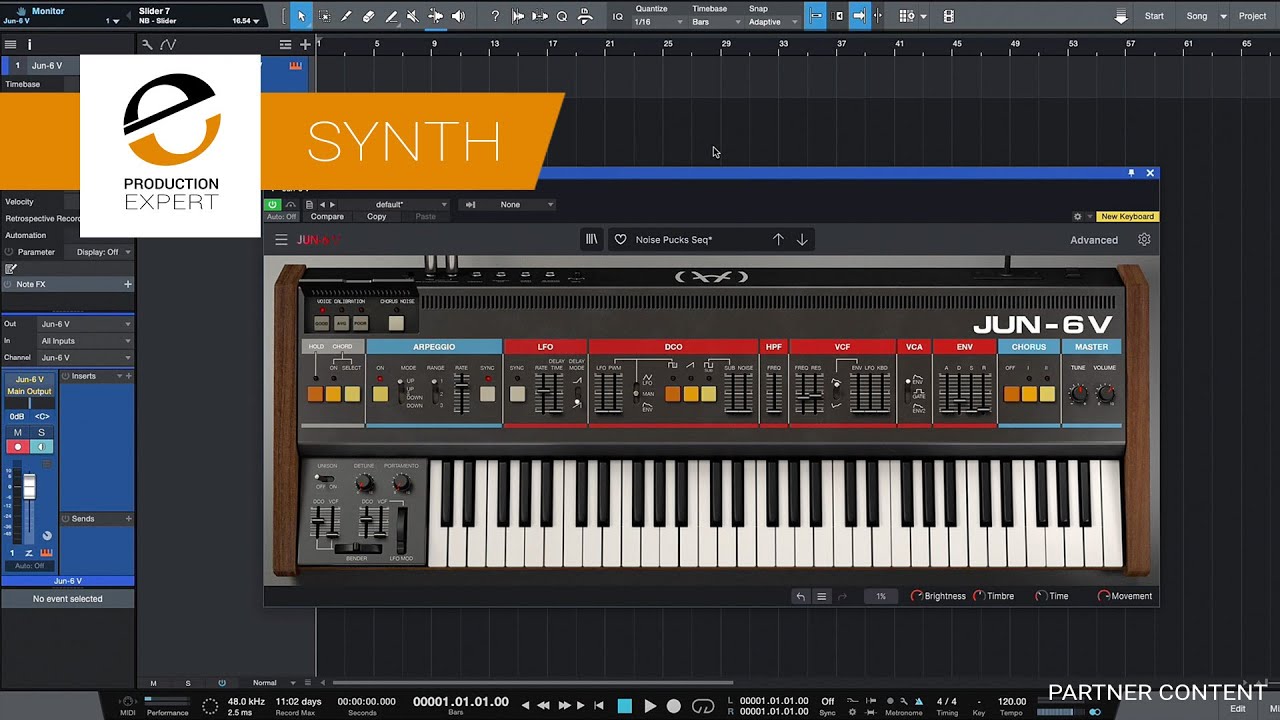The width and height of the screenshot is (1280, 720).
Task: Select the Arrow tool in the toolbar
Action: coord(301,16)
